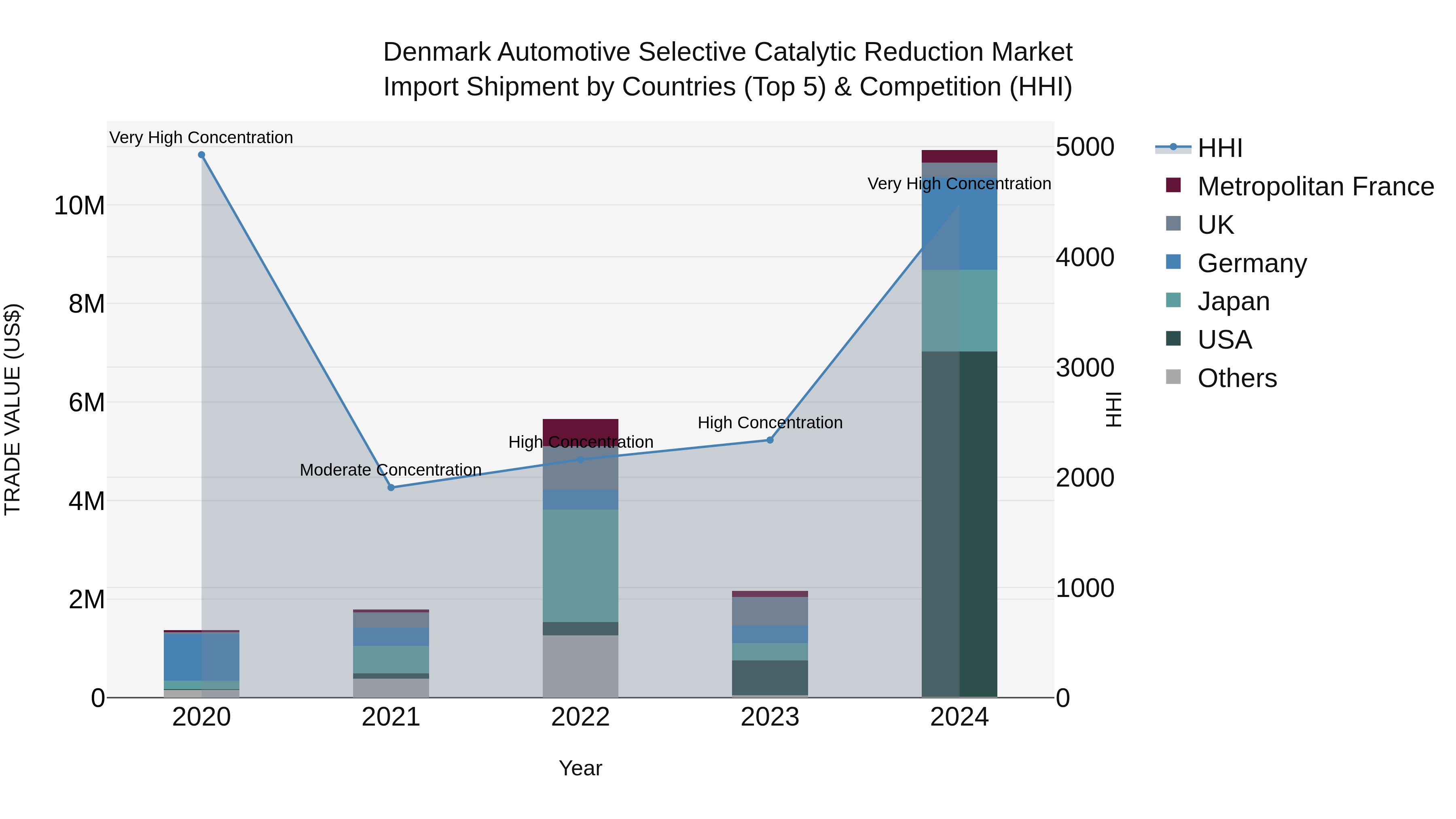The width and height of the screenshot is (1456, 819).
Task: Click the chart title text
Action: pyautogui.click(x=728, y=70)
